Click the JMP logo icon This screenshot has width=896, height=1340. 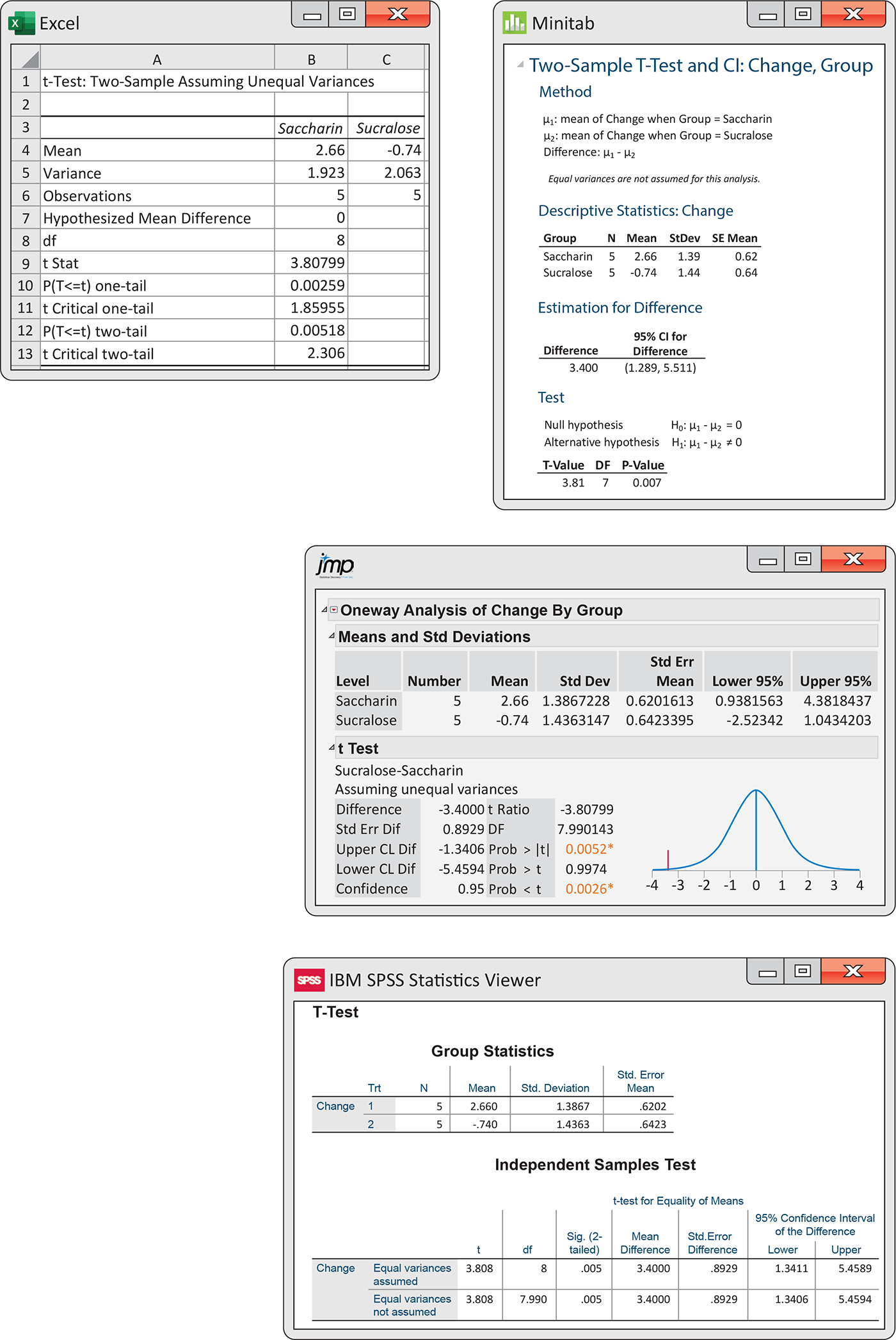coord(335,565)
